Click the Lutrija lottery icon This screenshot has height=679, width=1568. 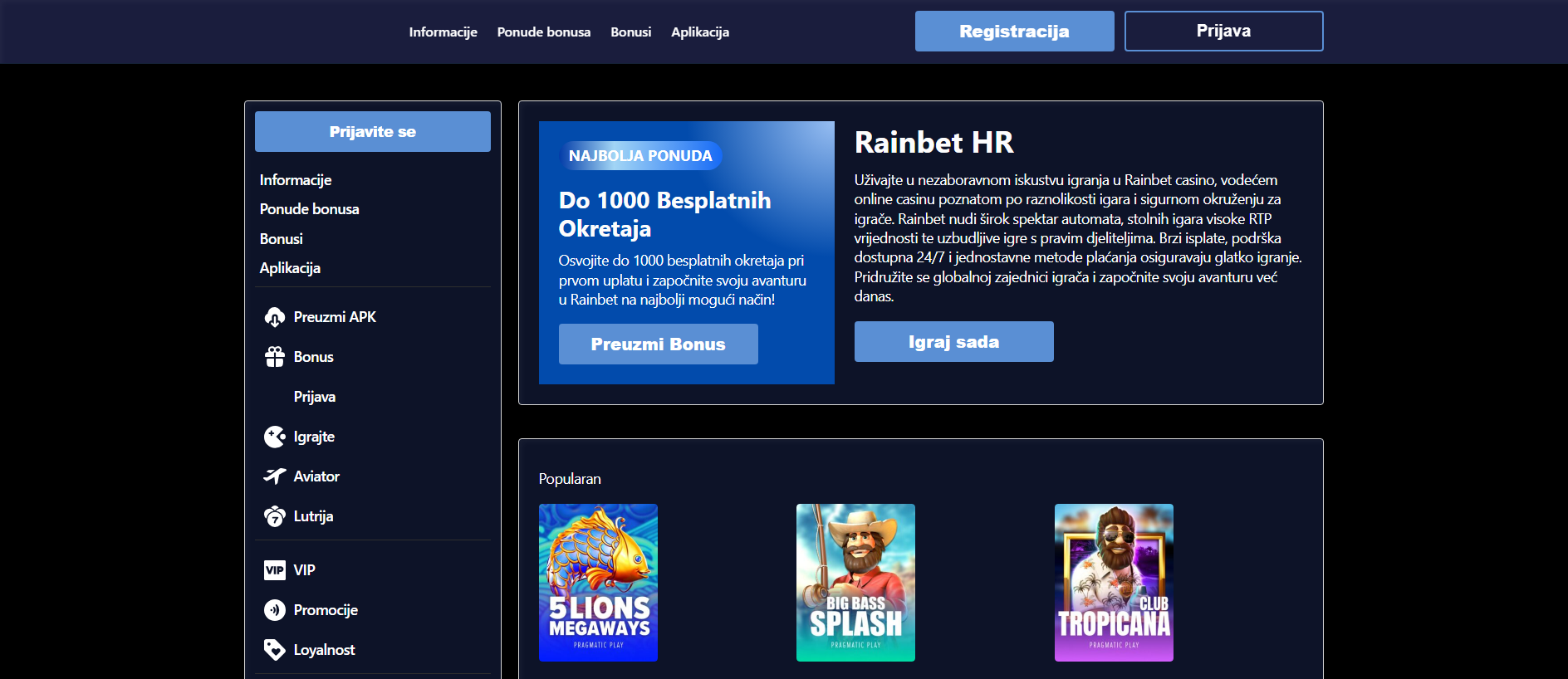(275, 516)
